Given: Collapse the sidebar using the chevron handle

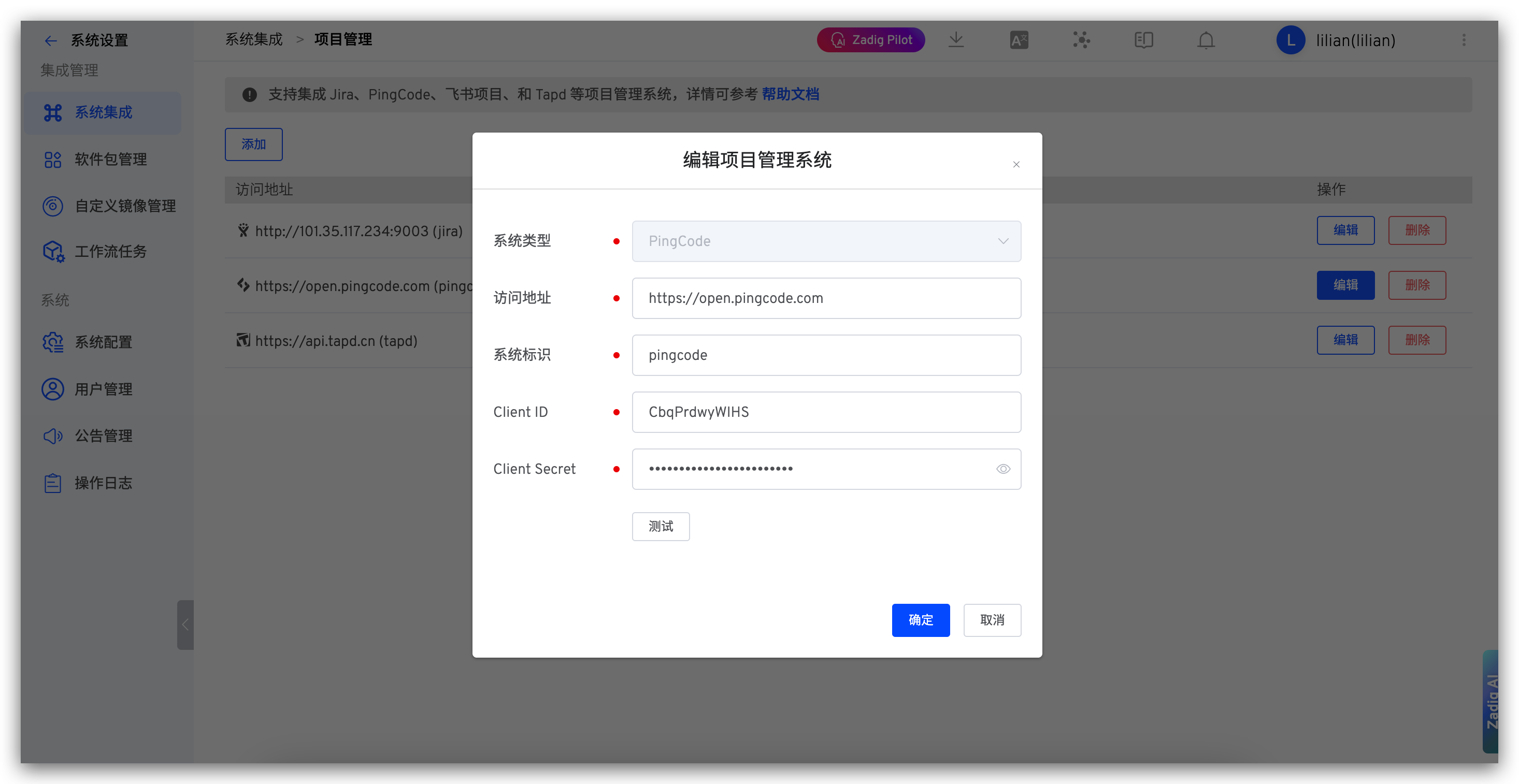Looking at the screenshot, I should (185, 625).
